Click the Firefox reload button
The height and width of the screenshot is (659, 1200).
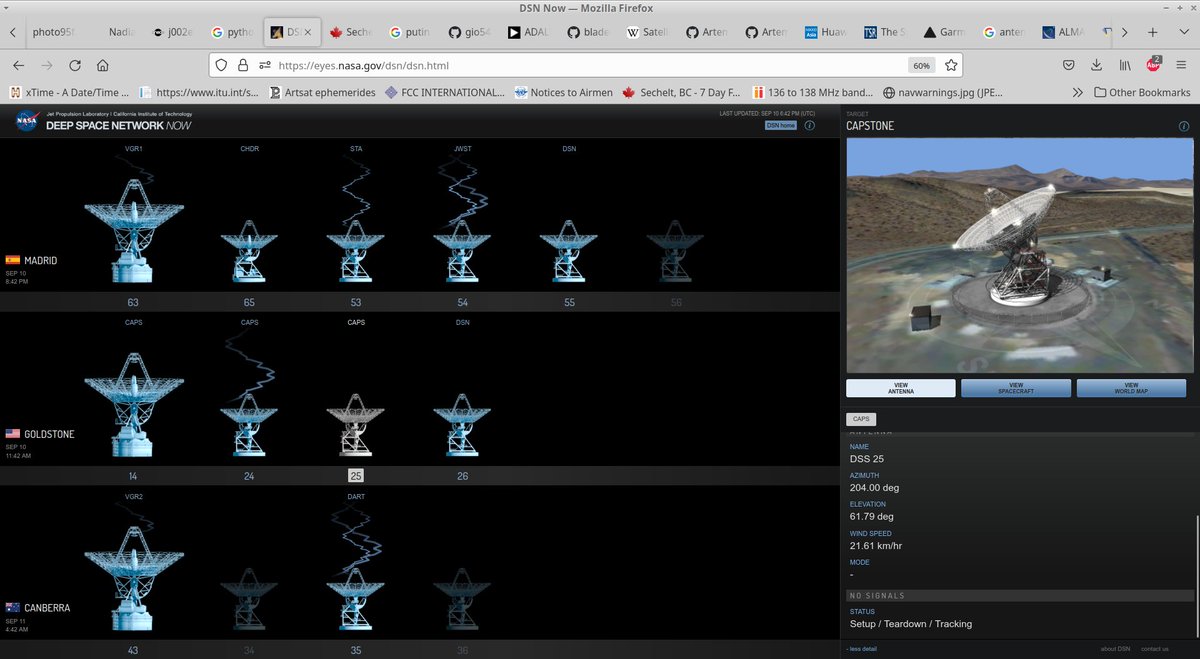point(74,65)
